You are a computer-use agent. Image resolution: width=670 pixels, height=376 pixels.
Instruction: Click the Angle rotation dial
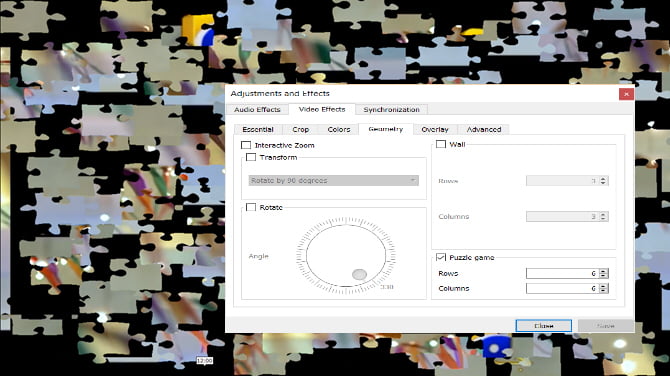click(346, 256)
